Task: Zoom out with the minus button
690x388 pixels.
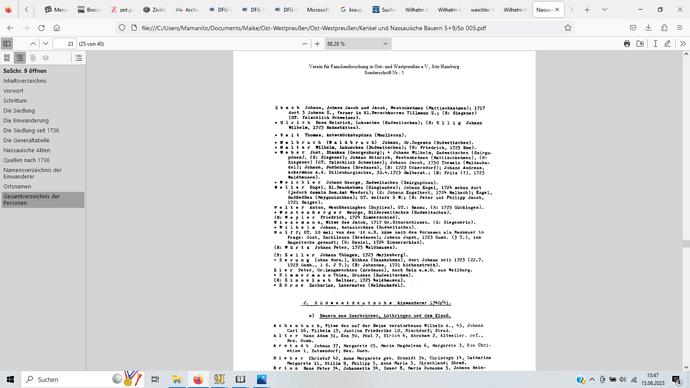Action: pyautogui.click(x=305, y=44)
